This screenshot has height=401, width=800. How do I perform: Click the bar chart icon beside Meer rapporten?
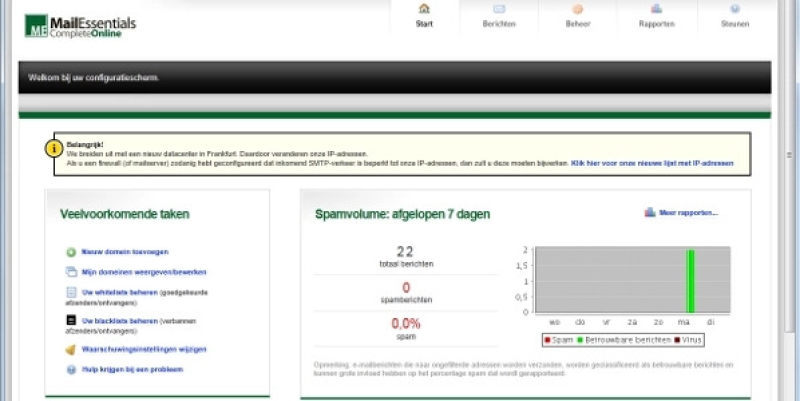click(x=650, y=212)
